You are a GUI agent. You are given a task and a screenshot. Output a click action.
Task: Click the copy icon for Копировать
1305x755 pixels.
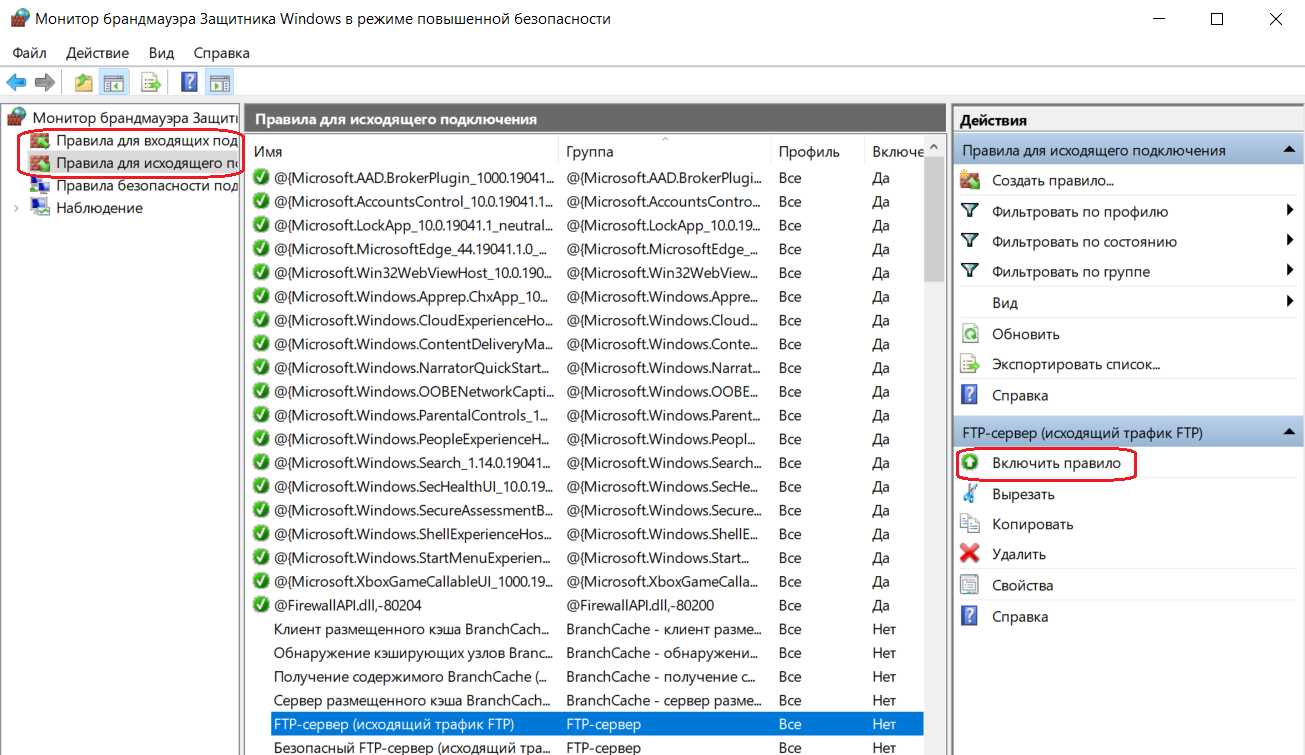pos(969,523)
